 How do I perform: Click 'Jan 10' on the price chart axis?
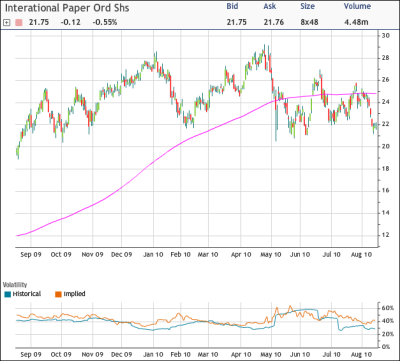[x=153, y=254]
